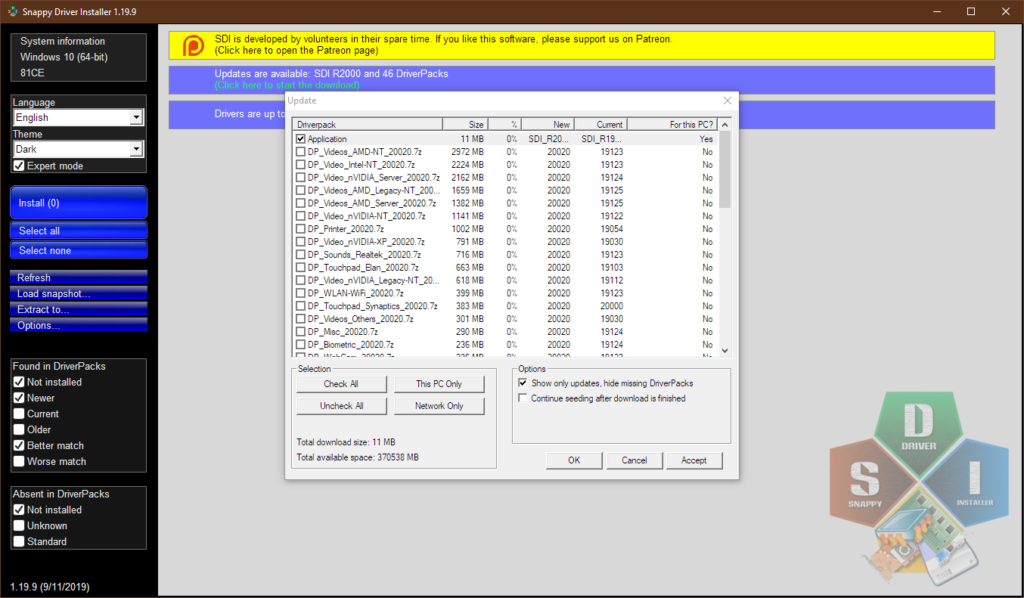Enable the Standard filter checkbox
The height and width of the screenshot is (598, 1024).
(19, 541)
